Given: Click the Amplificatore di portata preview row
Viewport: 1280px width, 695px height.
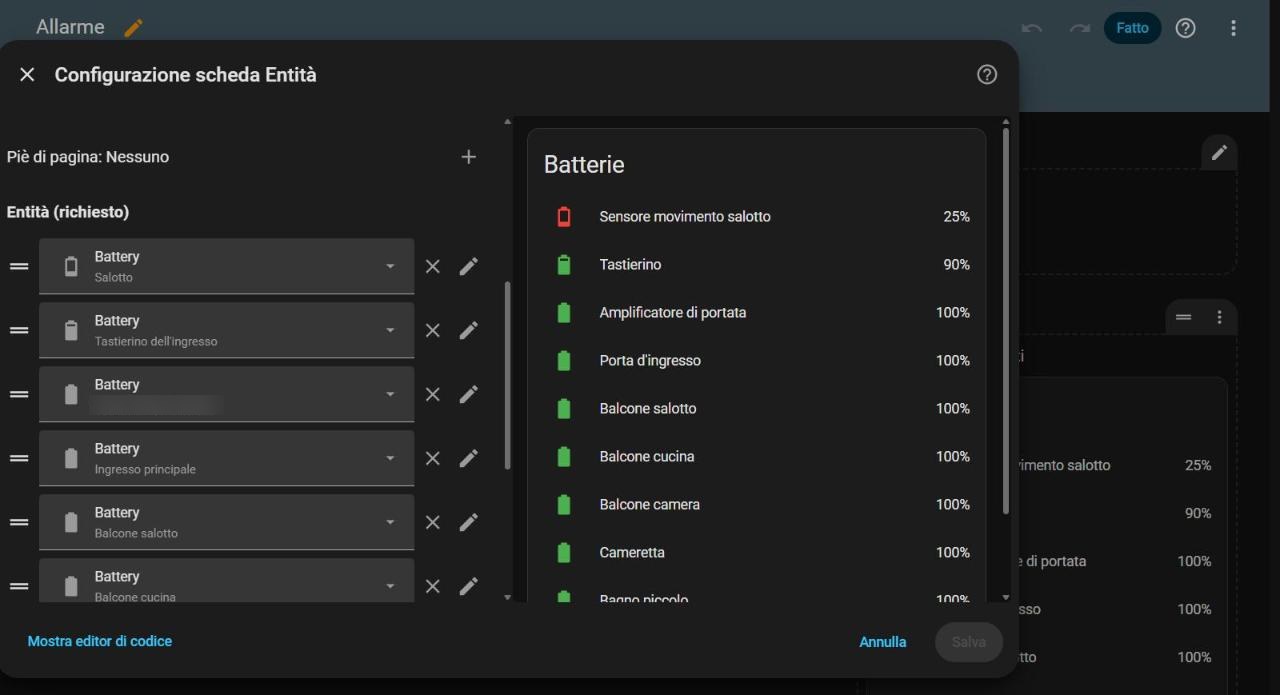Looking at the screenshot, I should (x=757, y=312).
